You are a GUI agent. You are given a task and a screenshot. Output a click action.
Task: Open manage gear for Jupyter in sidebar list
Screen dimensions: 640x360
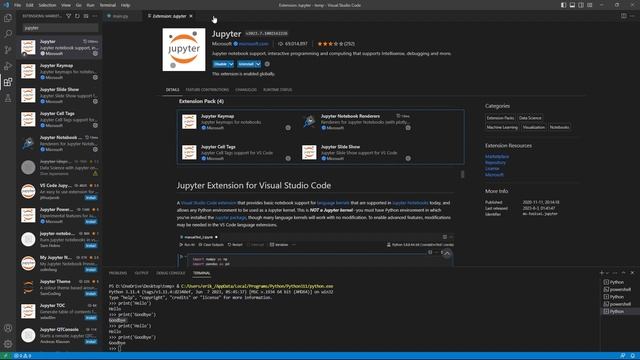click(95, 53)
